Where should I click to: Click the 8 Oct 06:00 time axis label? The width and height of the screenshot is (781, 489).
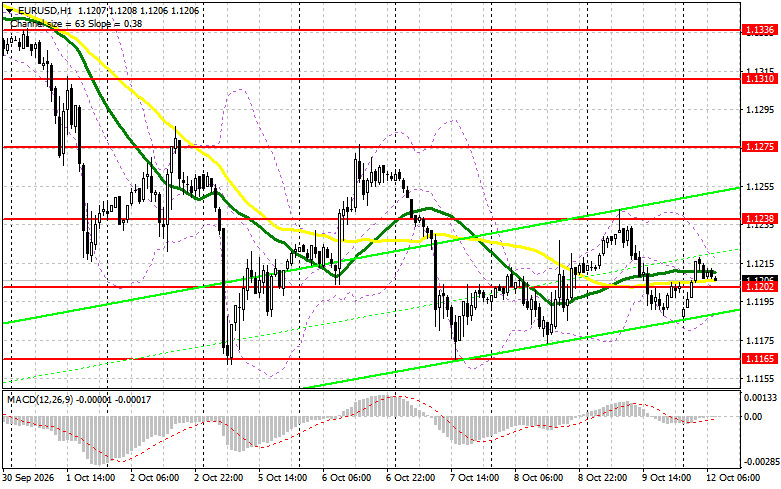point(538,478)
